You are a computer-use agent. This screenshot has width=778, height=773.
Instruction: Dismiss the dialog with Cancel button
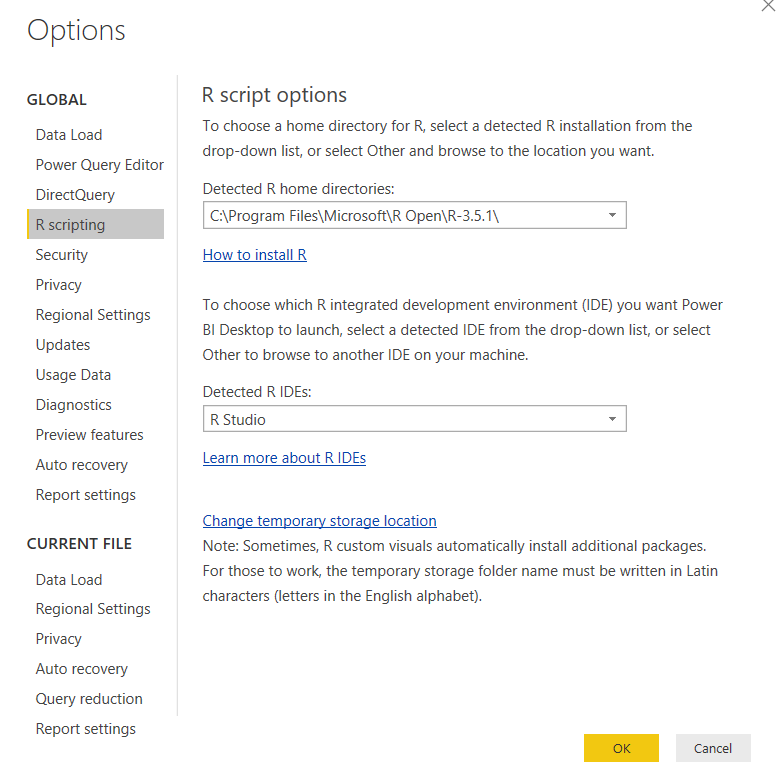[713, 748]
